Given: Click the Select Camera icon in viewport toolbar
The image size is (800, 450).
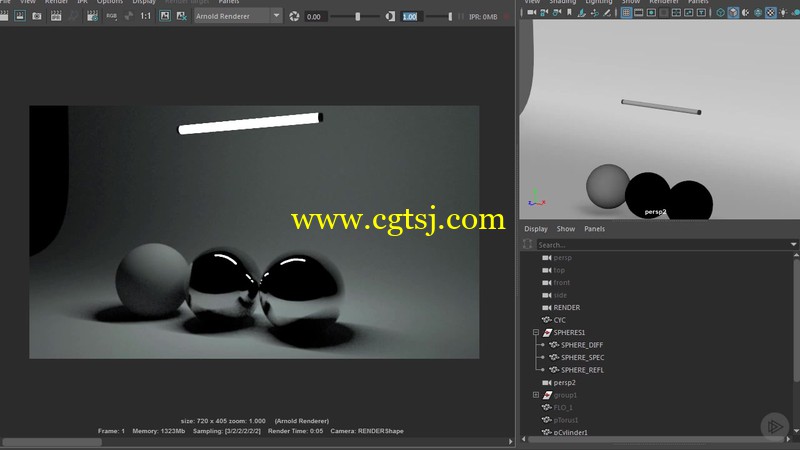Looking at the screenshot, I should pos(532,13).
